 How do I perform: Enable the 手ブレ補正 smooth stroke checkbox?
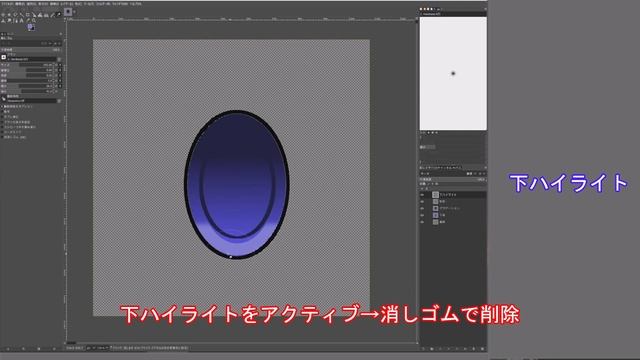click(x=2, y=117)
